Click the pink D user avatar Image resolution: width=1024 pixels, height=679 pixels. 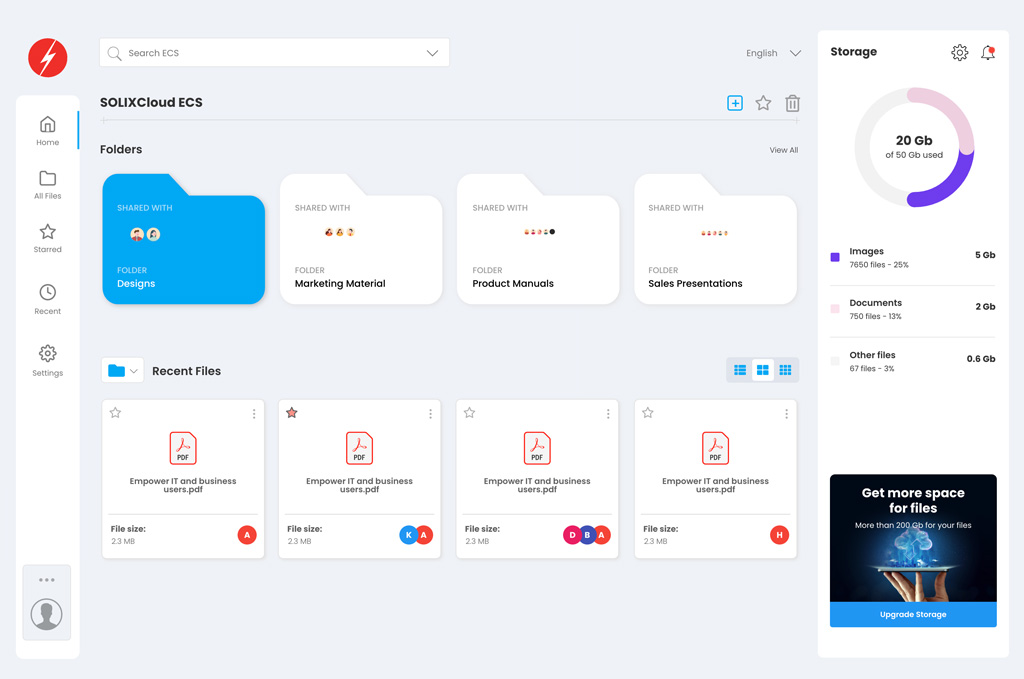pos(572,535)
